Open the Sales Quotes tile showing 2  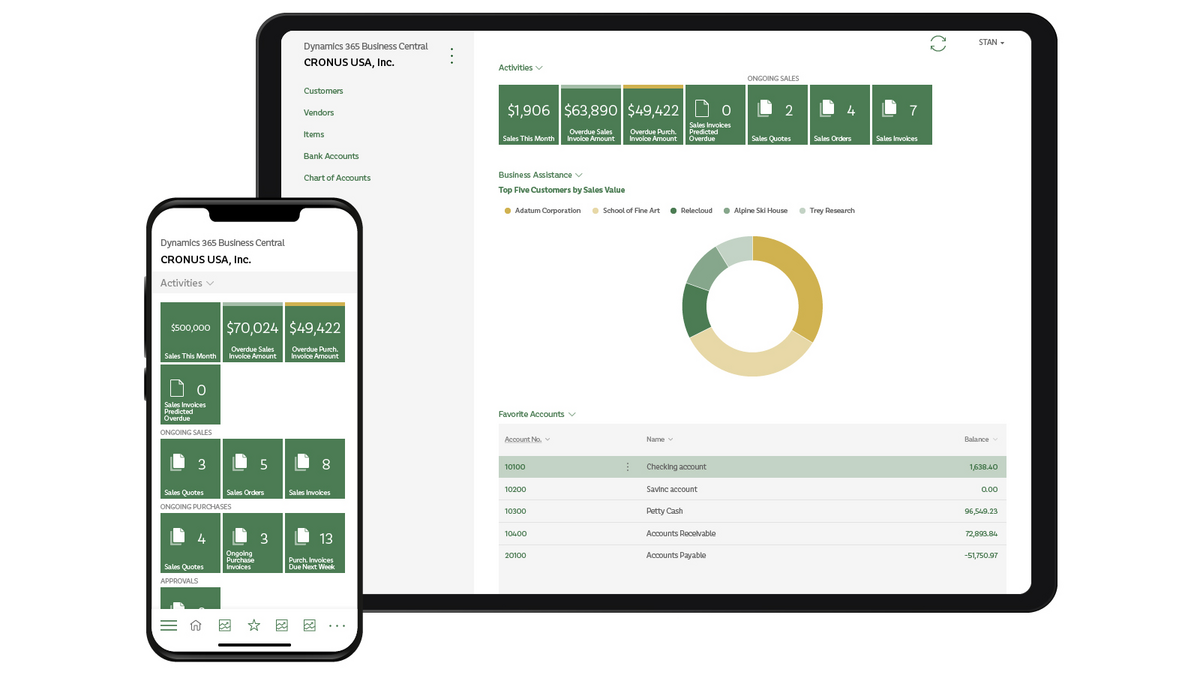pos(778,115)
